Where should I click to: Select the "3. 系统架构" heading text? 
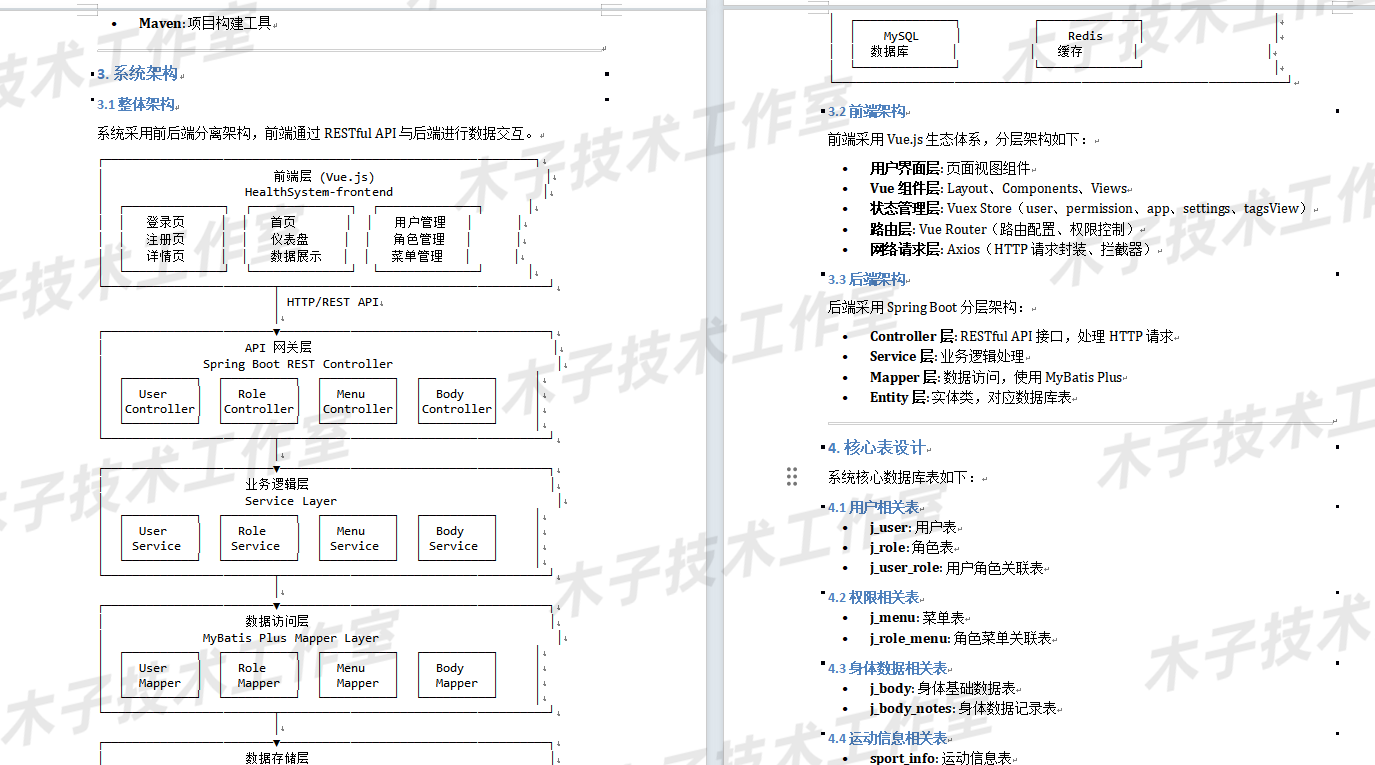click(x=136, y=73)
